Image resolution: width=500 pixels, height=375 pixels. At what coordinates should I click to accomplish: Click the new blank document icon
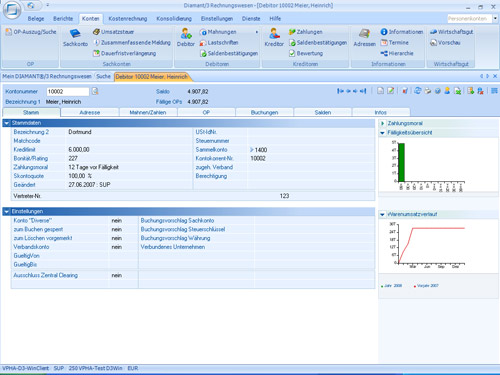click(380, 91)
